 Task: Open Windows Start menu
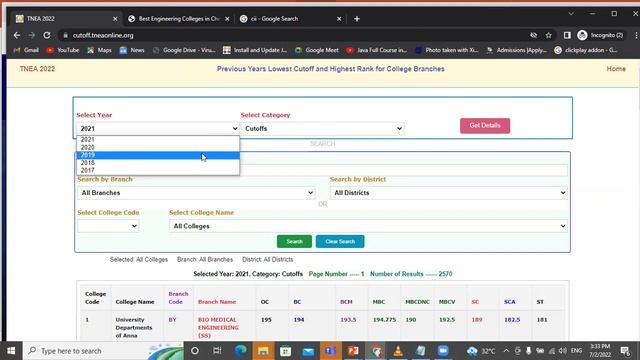coord(11,351)
